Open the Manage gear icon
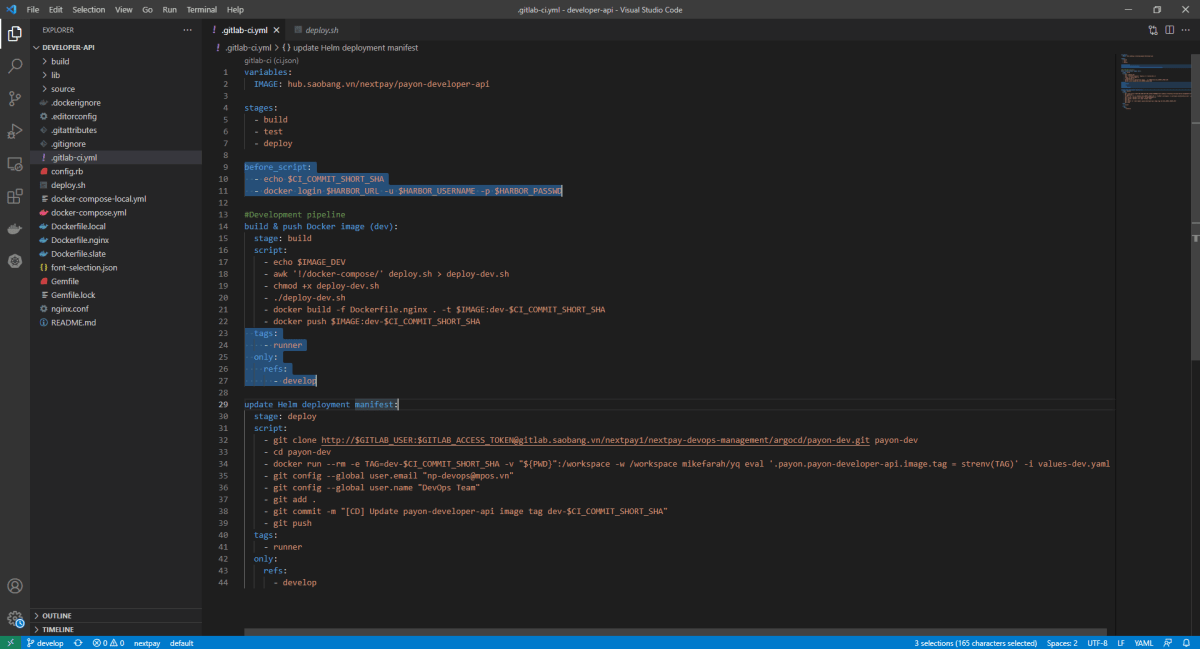The width and height of the screenshot is (1200, 649). pos(15,619)
